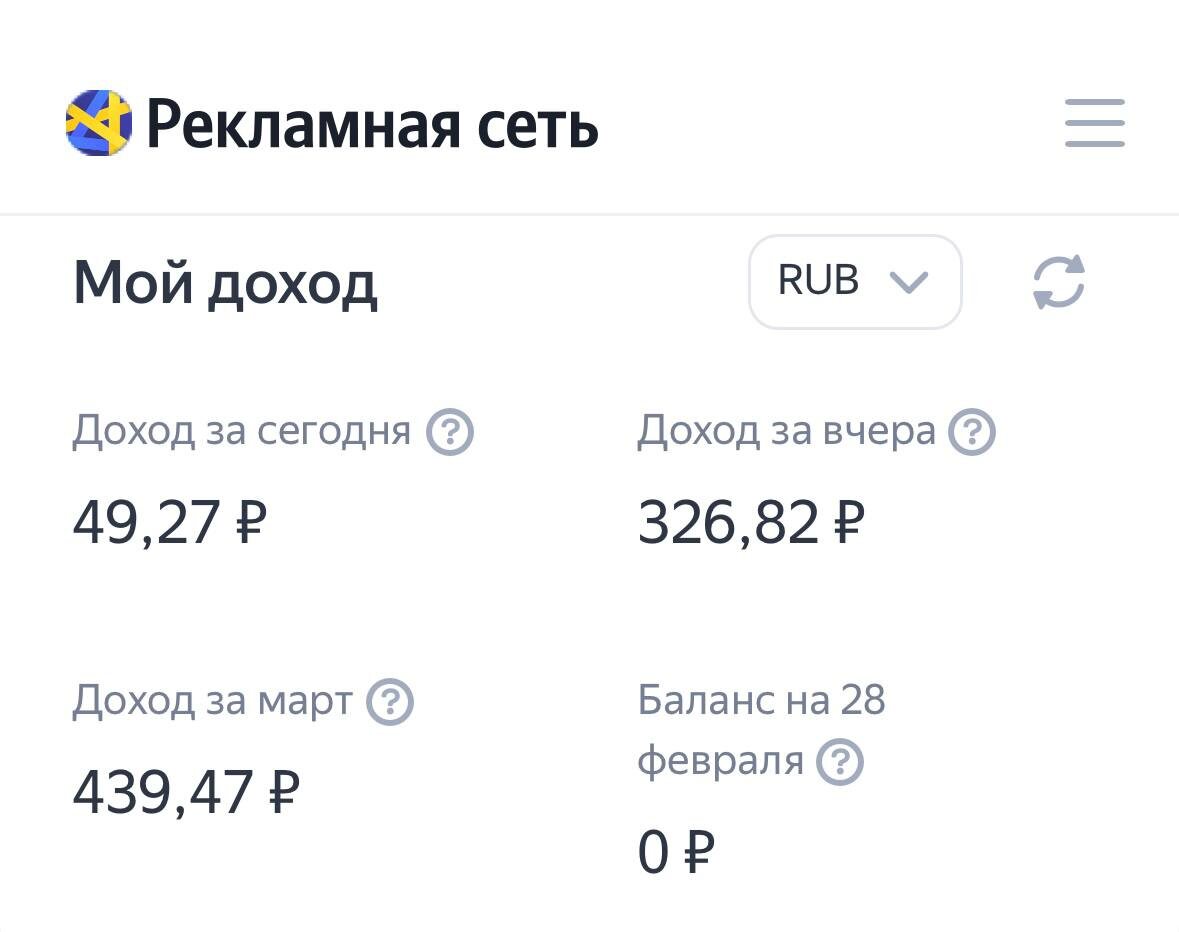Click today's income amount 49,27 ₽
This screenshot has width=1179, height=932.
(169, 522)
